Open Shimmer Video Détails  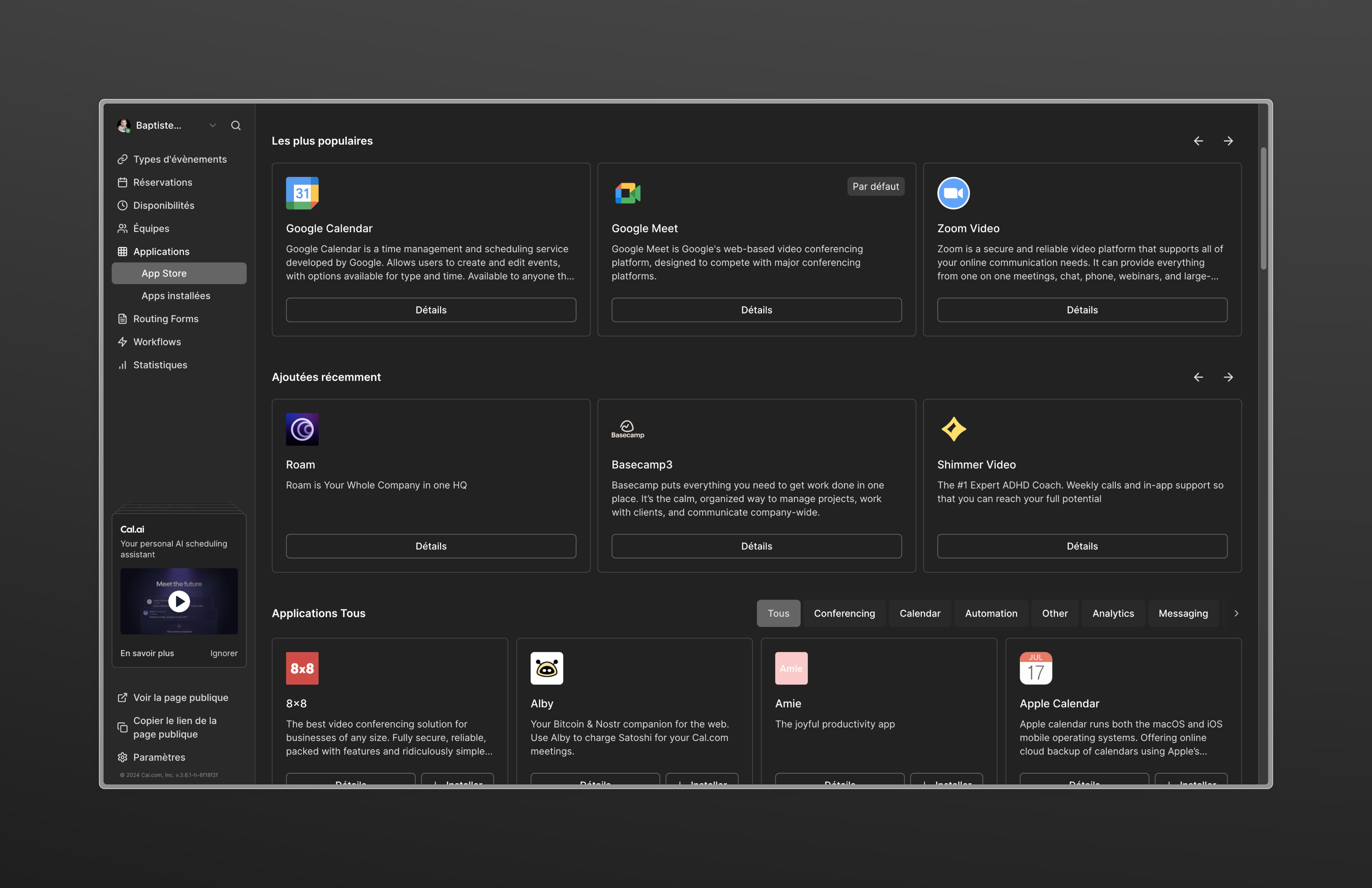1082,546
